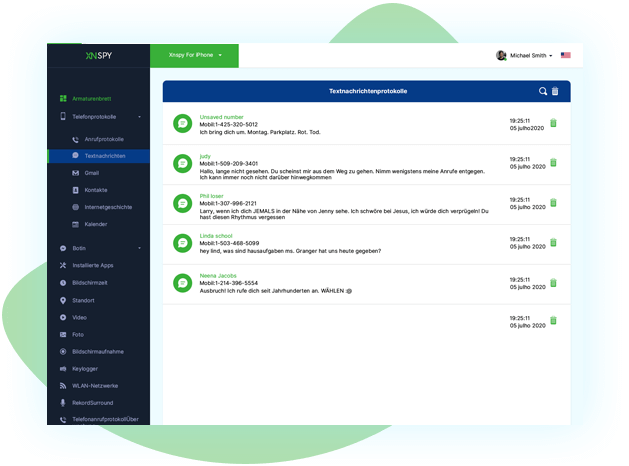Screen dimensions: 629x466
Task: Delete the Neena Jacobs message
Action: 554,283
